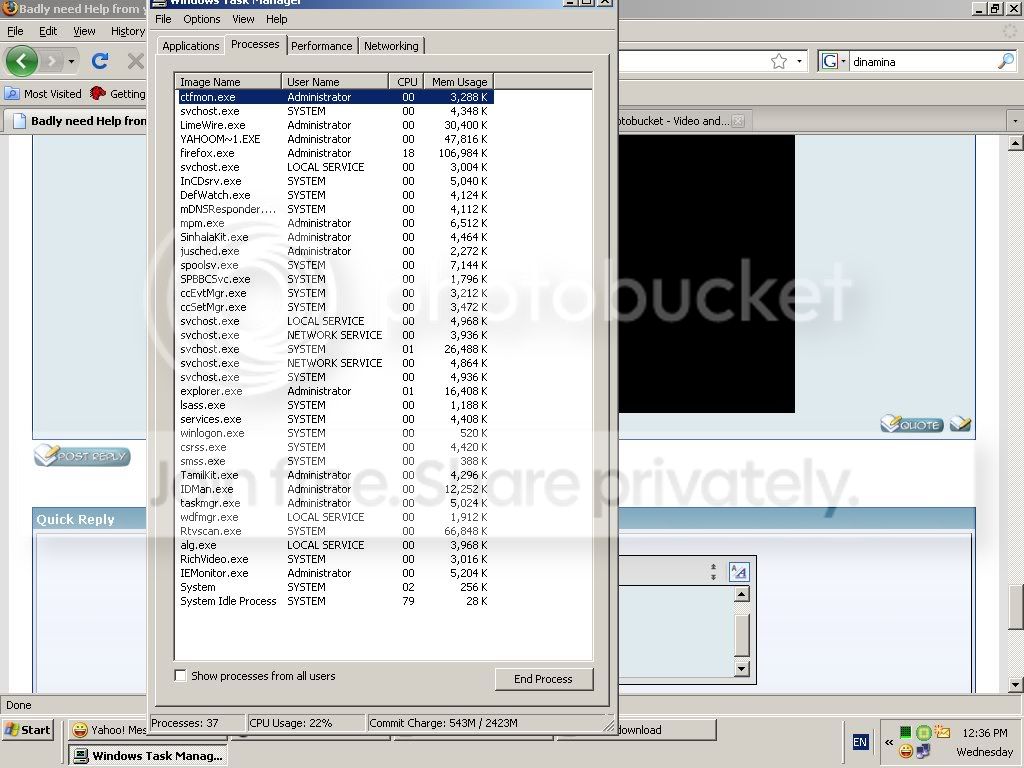Sort by User Name column header
Viewport: 1024px width, 768px height.
coord(335,82)
